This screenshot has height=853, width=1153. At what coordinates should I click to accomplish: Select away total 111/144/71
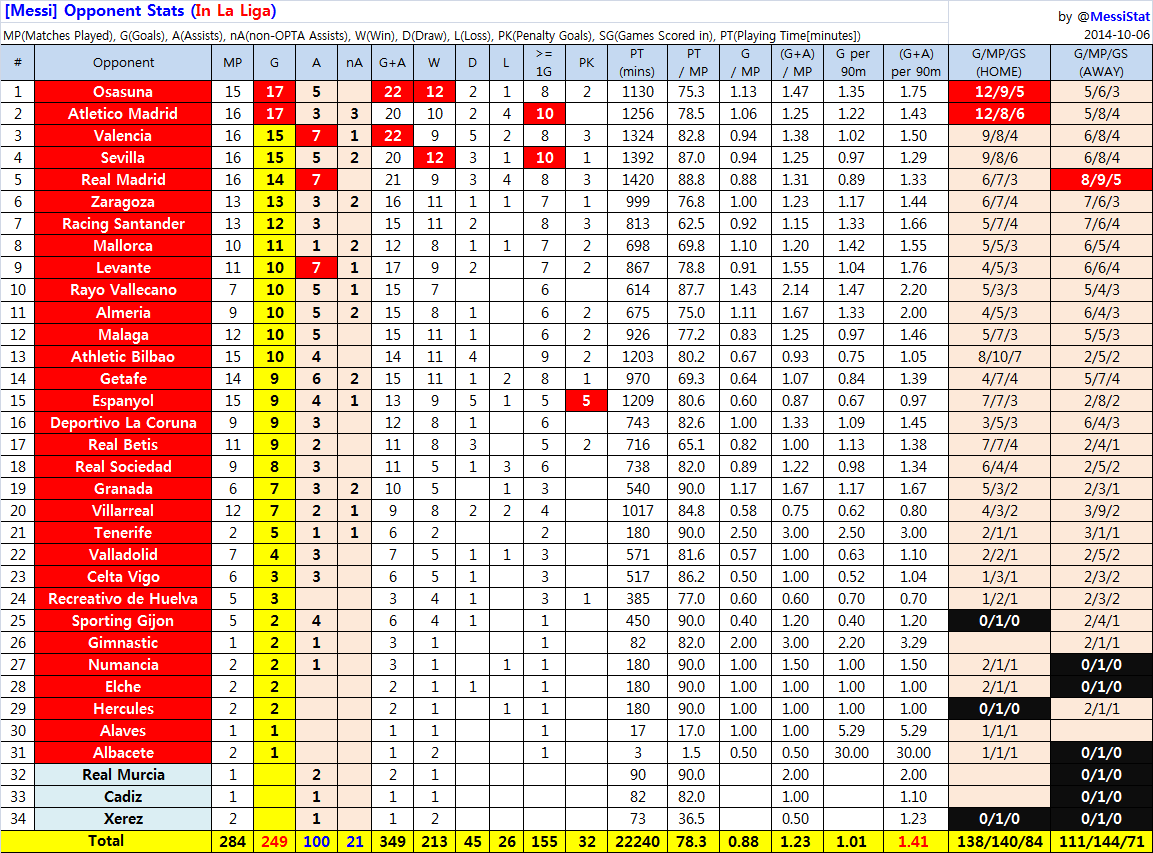coord(1101,841)
